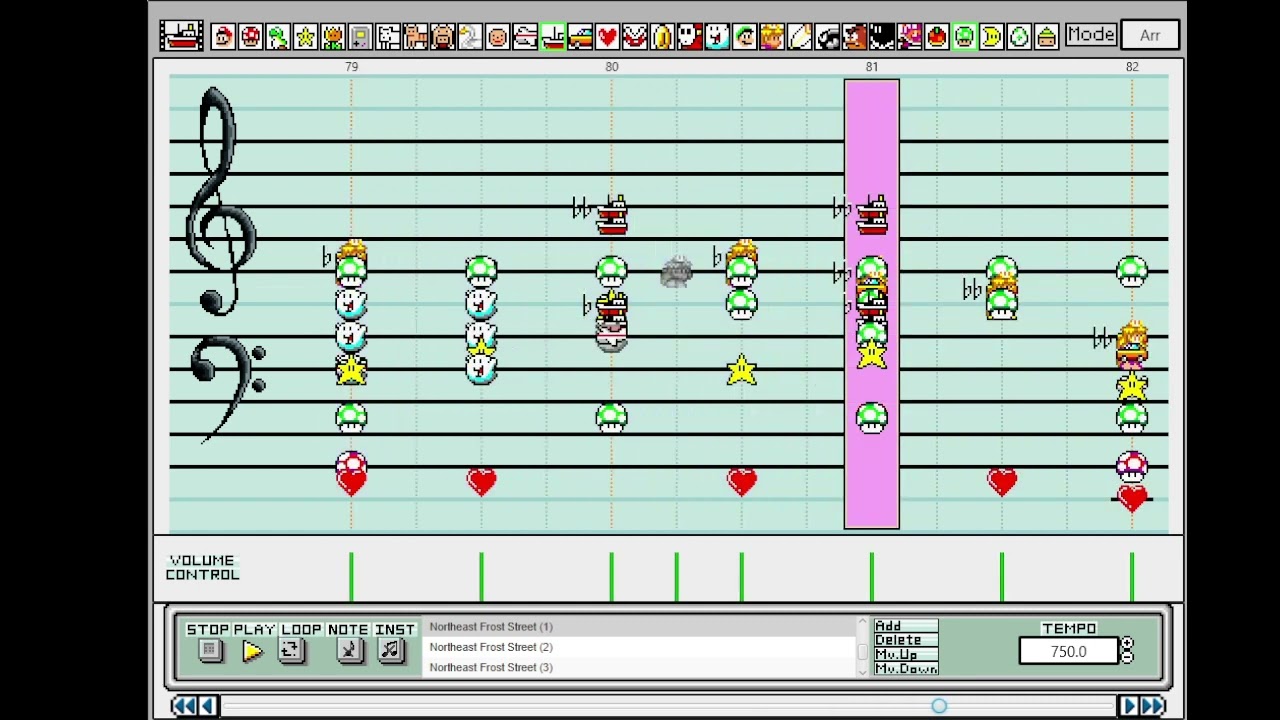Click the Delete button
1280x720 pixels.
point(905,640)
